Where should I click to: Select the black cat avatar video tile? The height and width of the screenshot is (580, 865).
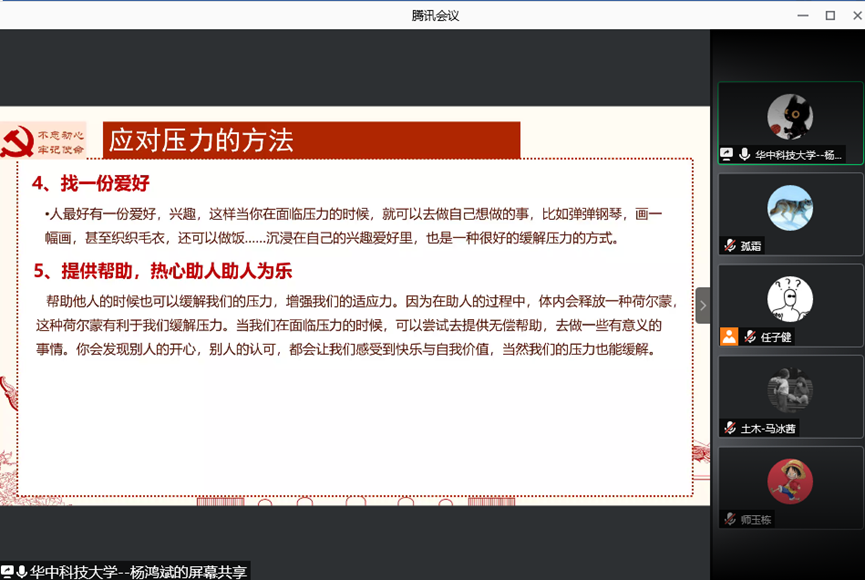(789, 116)
